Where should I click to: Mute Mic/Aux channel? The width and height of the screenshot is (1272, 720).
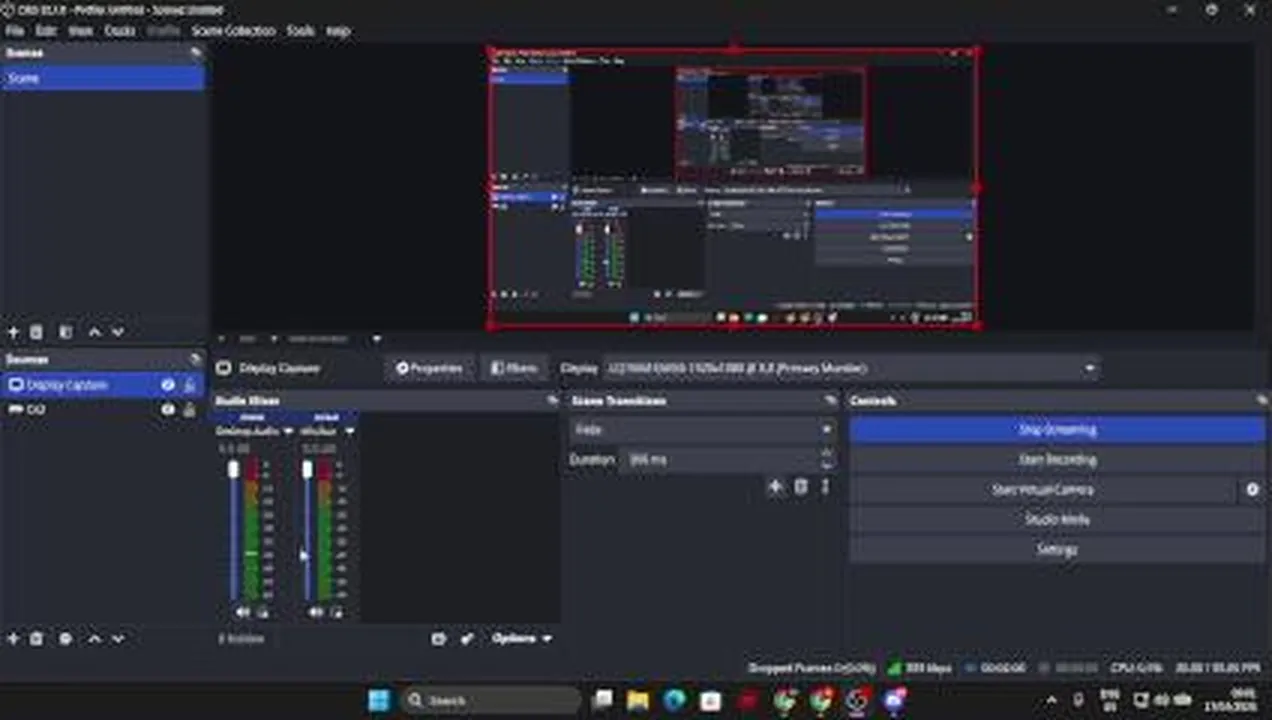coord(316,612)
